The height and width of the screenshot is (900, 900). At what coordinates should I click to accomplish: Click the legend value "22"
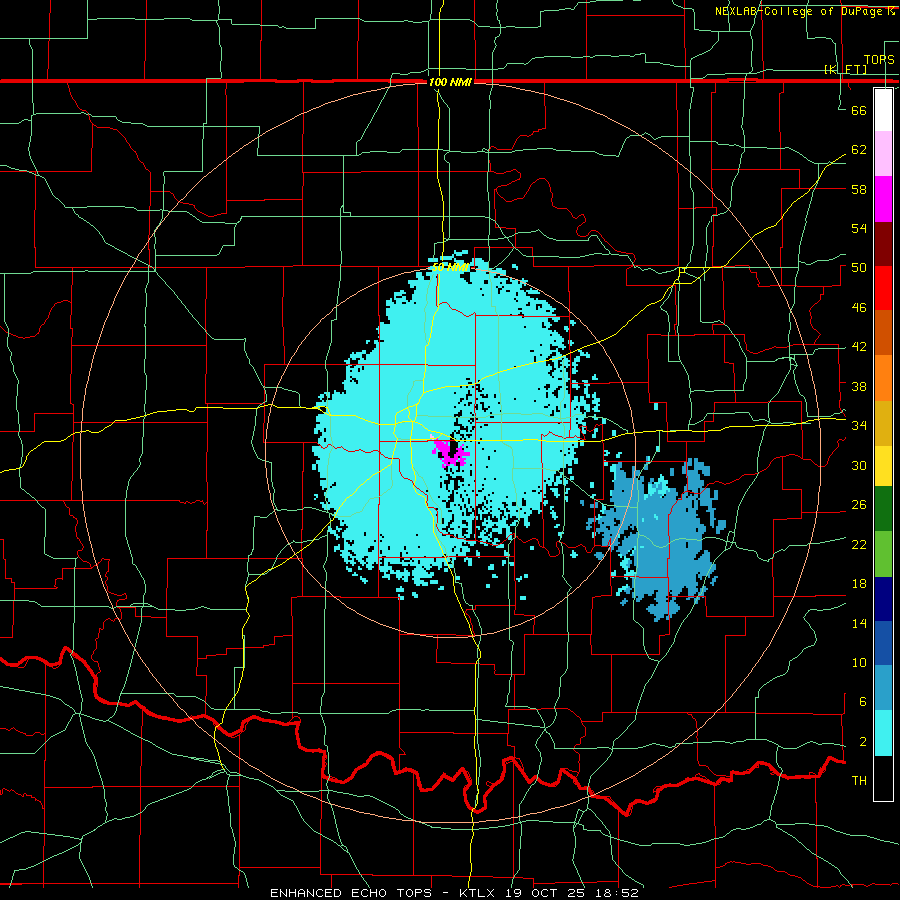coord(859,544)
